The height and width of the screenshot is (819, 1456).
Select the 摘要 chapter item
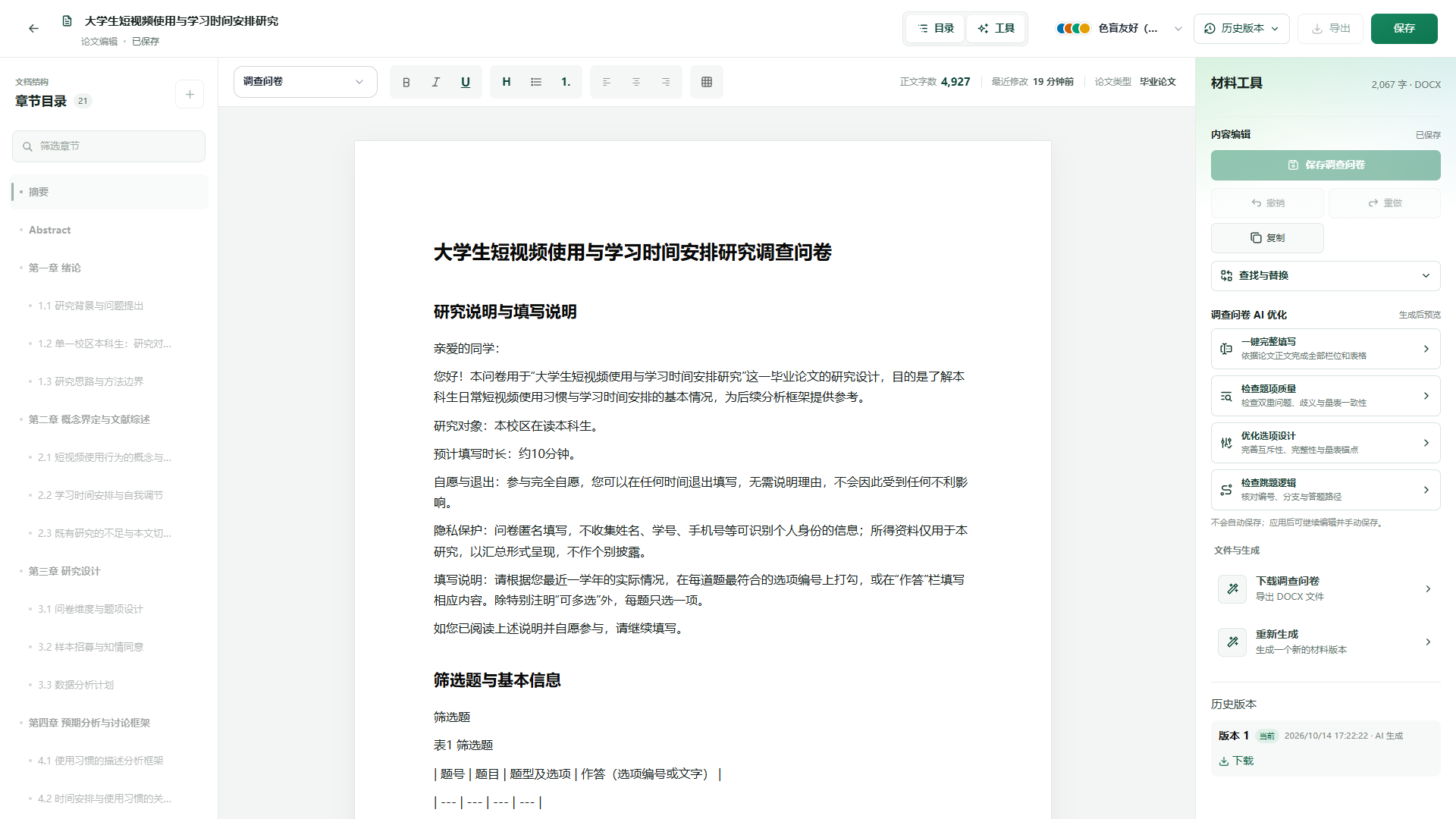(x=109, y=192)
